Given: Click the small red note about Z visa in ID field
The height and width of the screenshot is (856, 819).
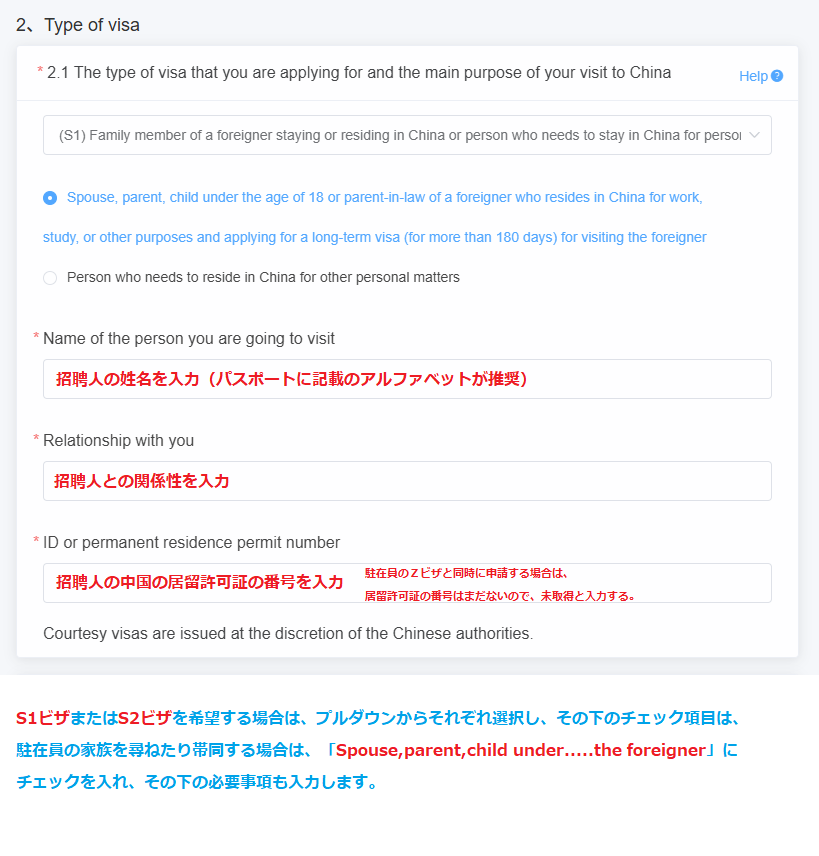Looking at the screenshot, I should (500, 584).
